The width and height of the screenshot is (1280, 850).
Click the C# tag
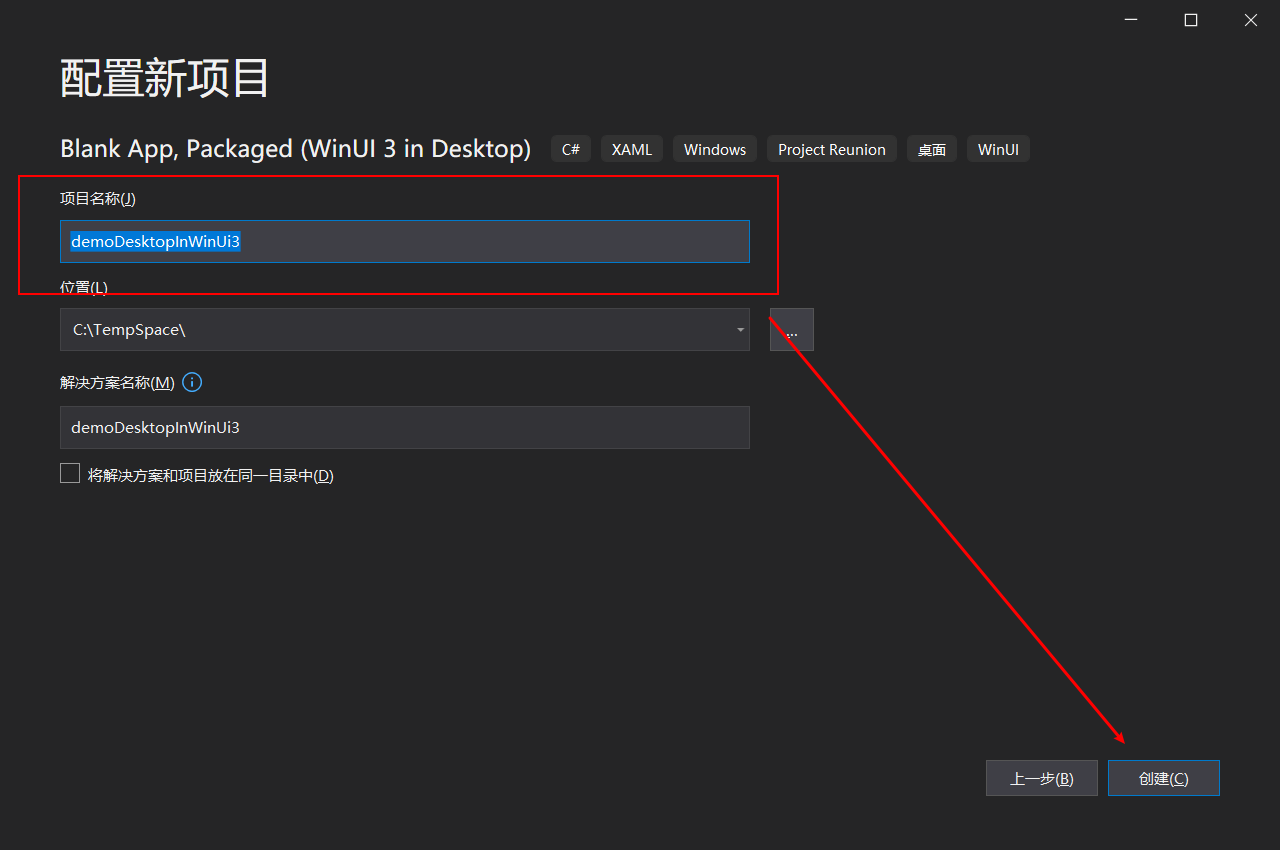(571, 149)
